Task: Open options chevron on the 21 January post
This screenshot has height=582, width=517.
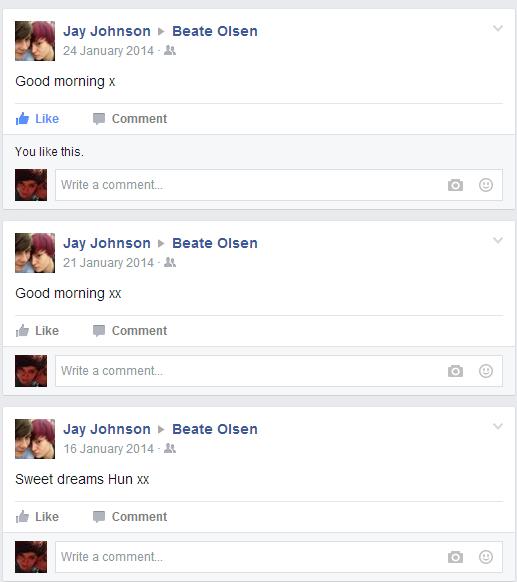Action: coord(498,240)
